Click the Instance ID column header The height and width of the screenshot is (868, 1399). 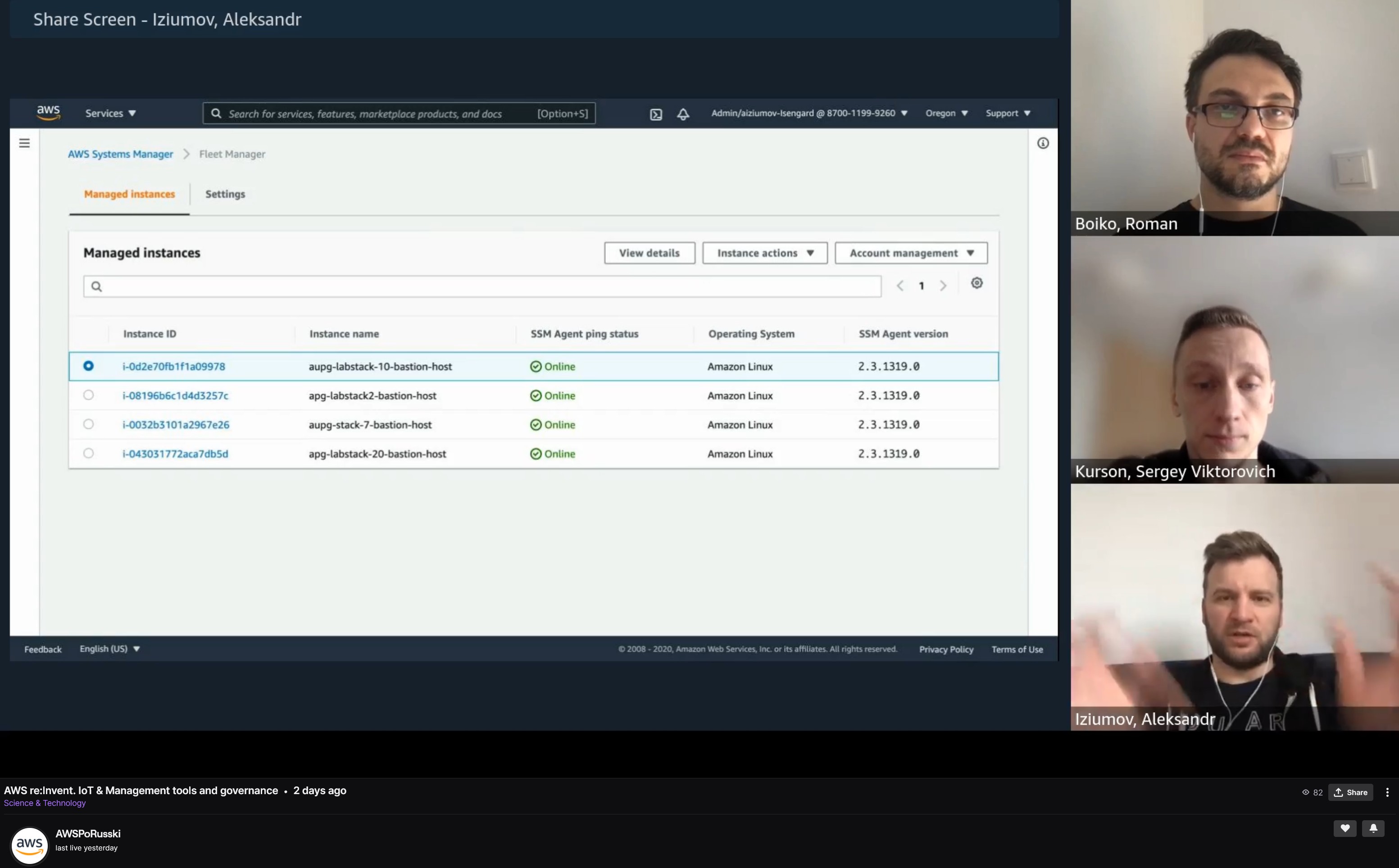pos(150,333)
